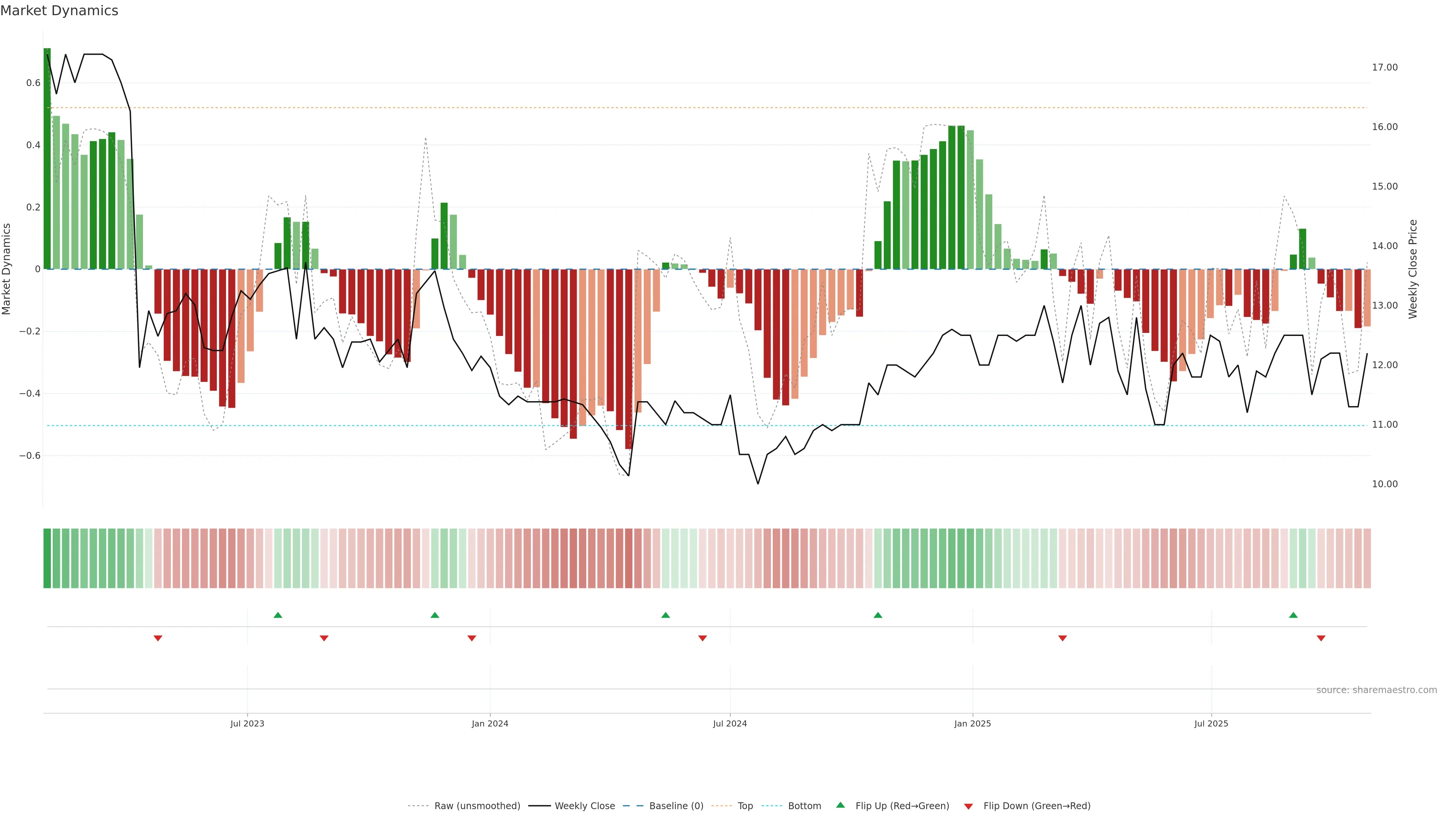Click the Flip Down red triangle legend icon
1456x819 pixels.
(968, 806)
